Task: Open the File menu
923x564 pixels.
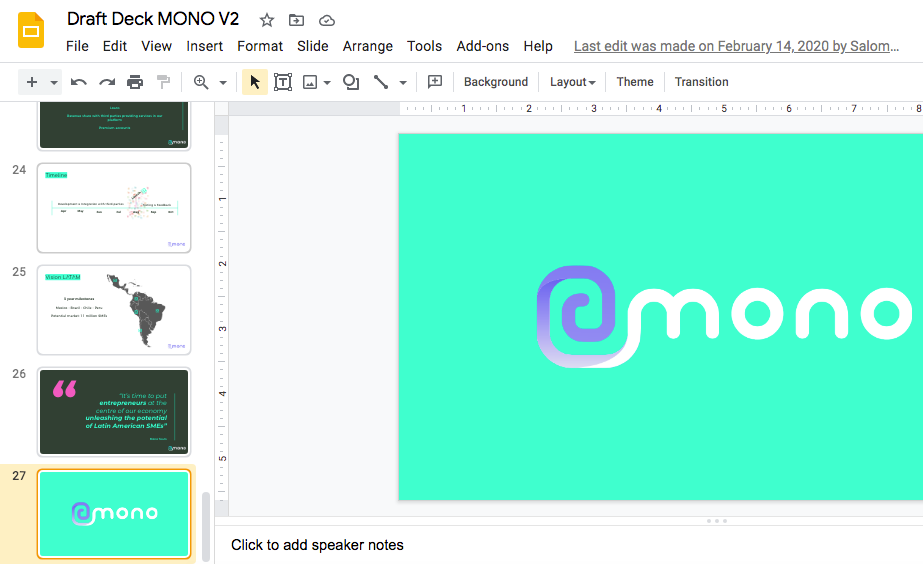Action: coord(77,46)
